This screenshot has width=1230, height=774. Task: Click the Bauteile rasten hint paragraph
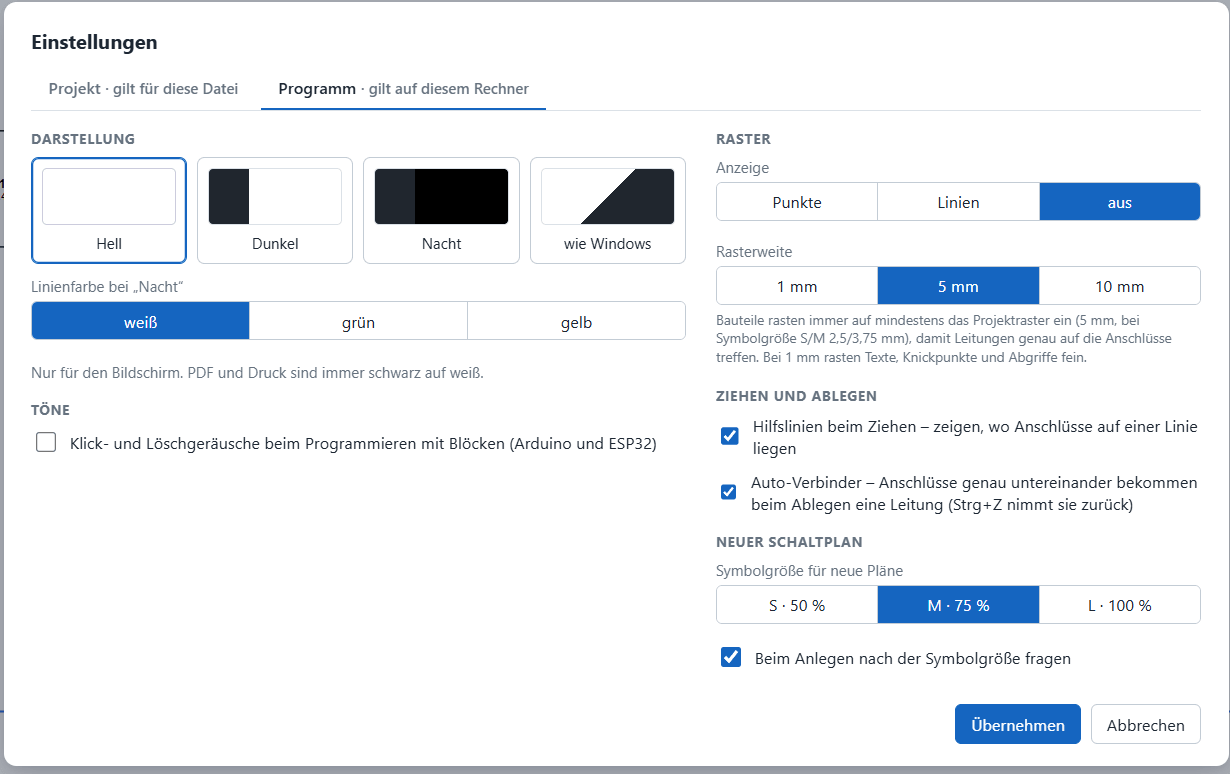(945, 339)
